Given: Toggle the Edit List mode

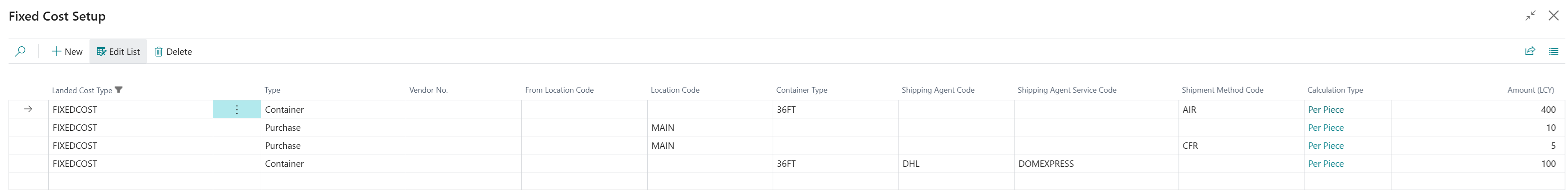Looking at the screenshot, I should point(118,52).
